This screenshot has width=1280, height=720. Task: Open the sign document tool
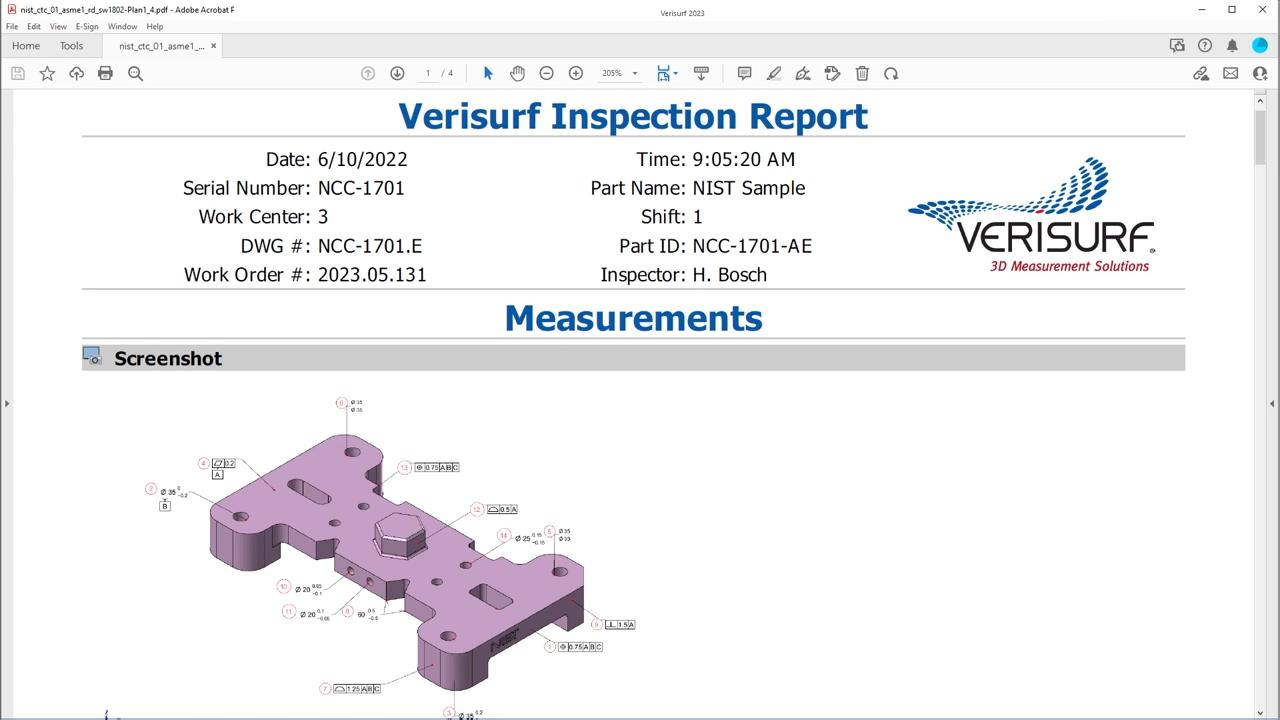coord(802,73)
